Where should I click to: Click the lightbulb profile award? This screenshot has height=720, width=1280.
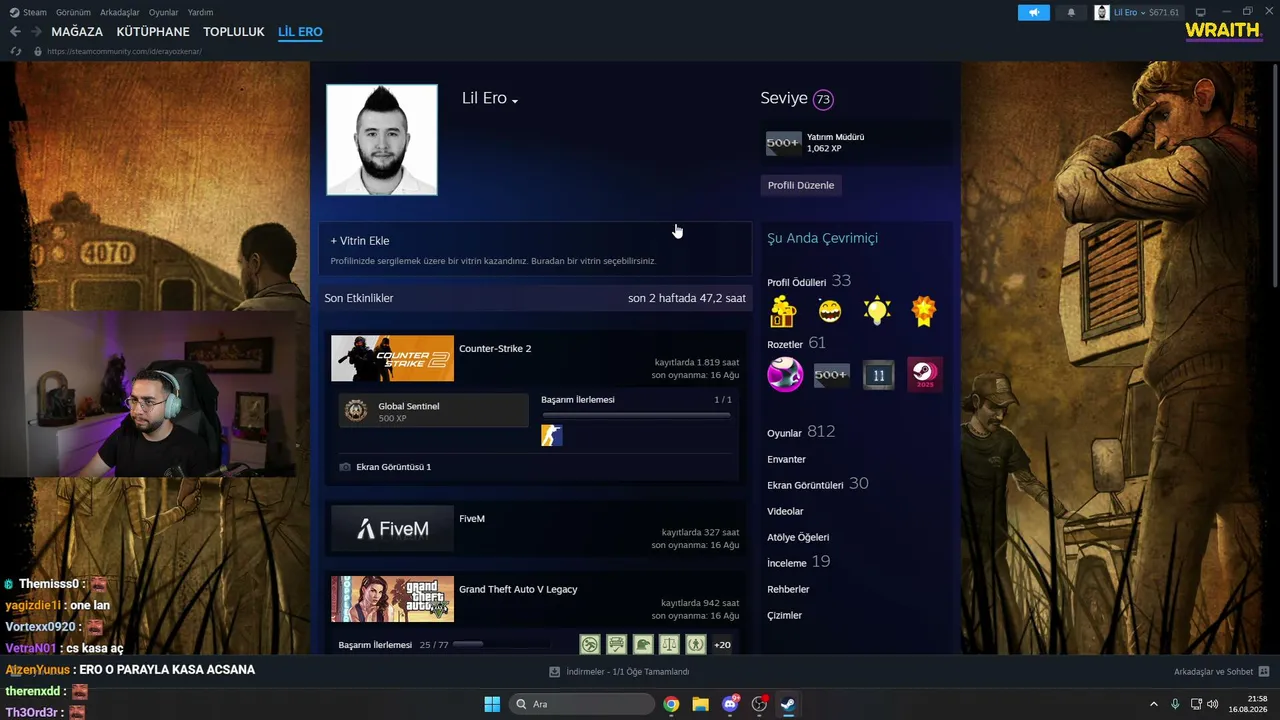877,312
